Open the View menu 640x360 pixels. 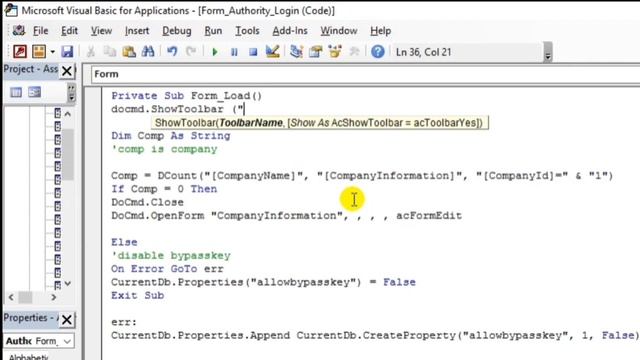[x=101, y=31]
